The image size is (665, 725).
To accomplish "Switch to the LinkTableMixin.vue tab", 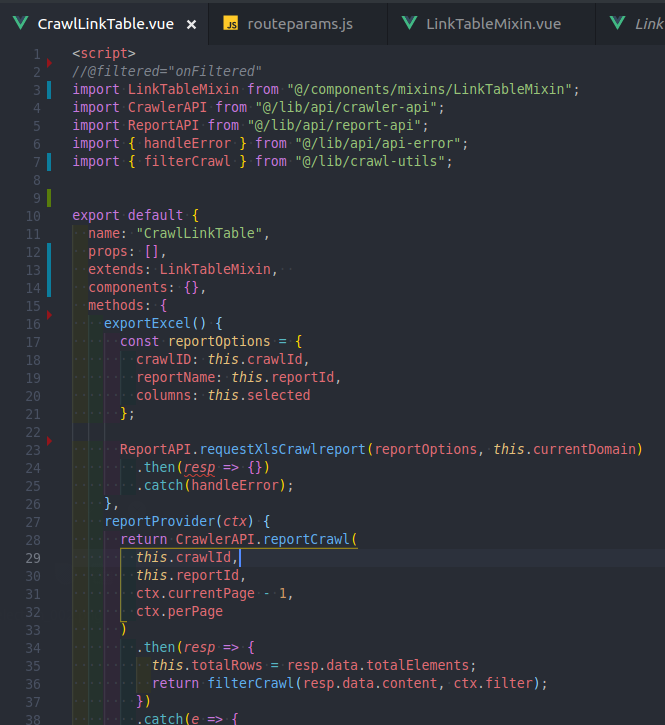I will coord(492,24).
